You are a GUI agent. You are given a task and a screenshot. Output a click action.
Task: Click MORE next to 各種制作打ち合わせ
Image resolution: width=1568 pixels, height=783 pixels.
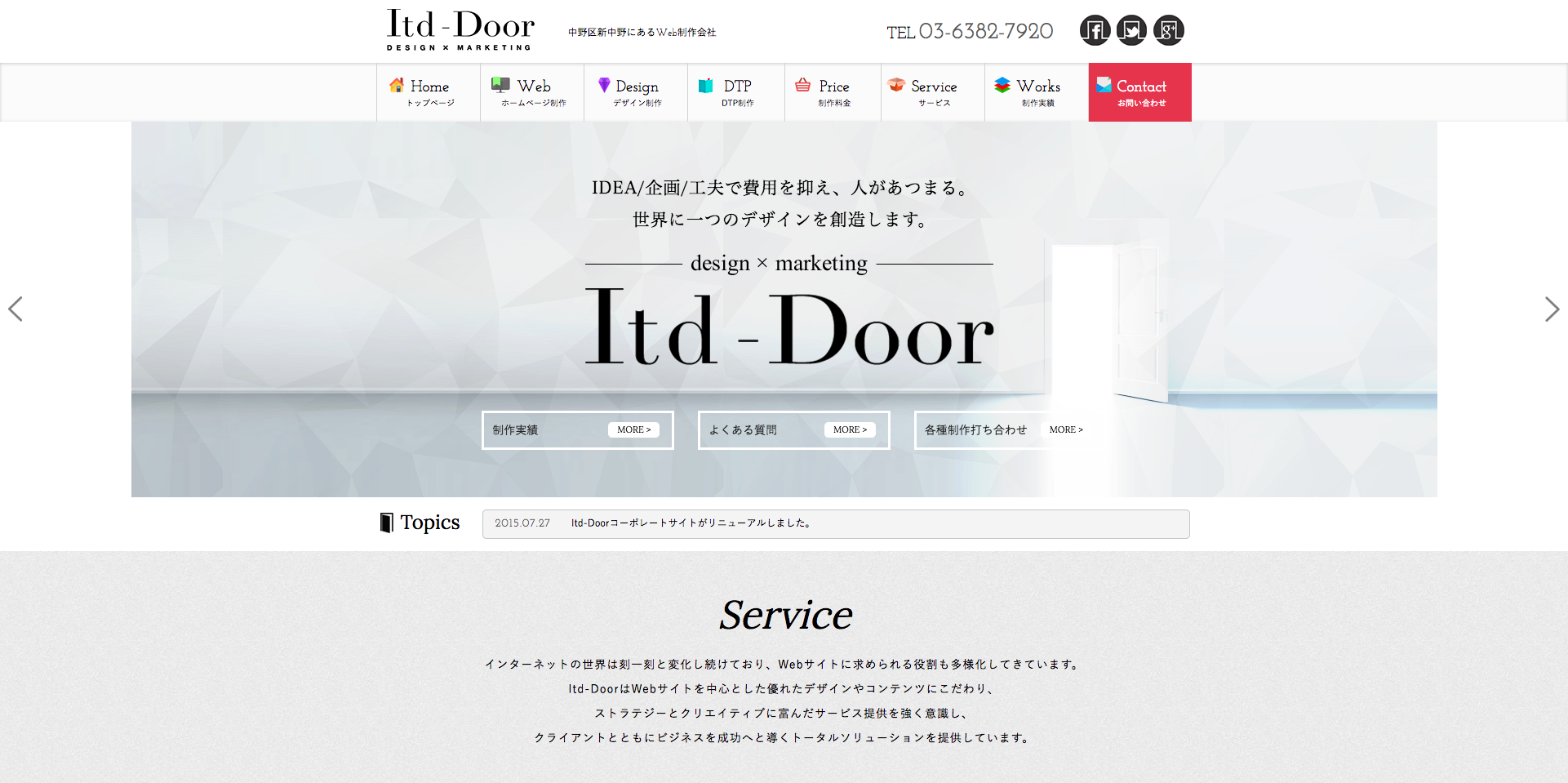pos(1066,429)
